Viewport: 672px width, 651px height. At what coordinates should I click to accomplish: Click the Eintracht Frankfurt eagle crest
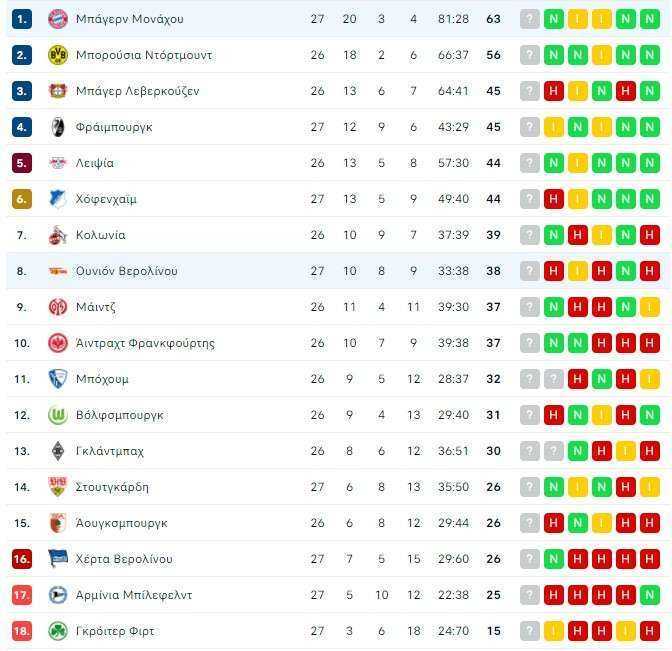[x=58, y=343]
